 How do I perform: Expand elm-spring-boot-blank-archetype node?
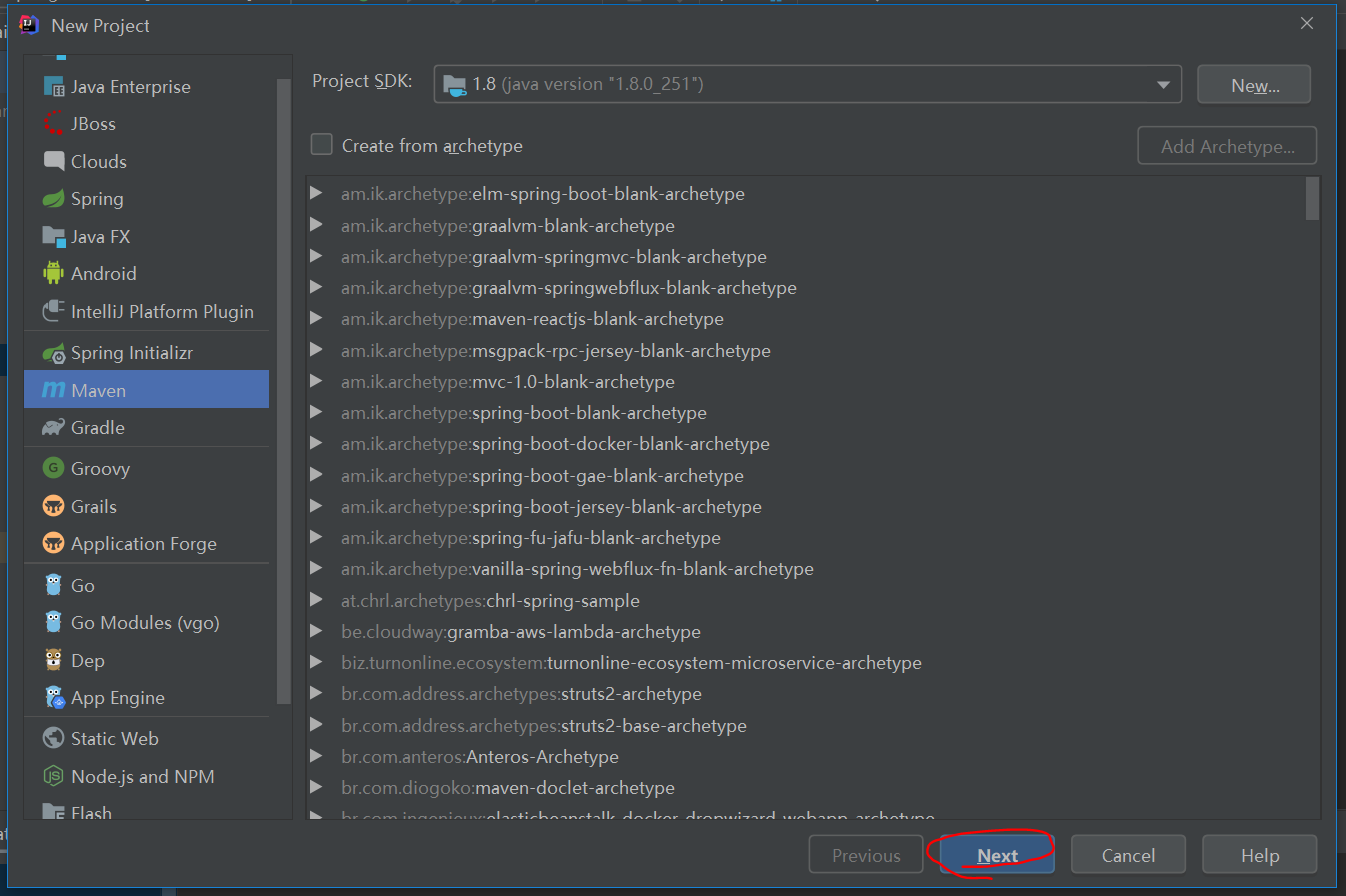click(x=316, y=193)
